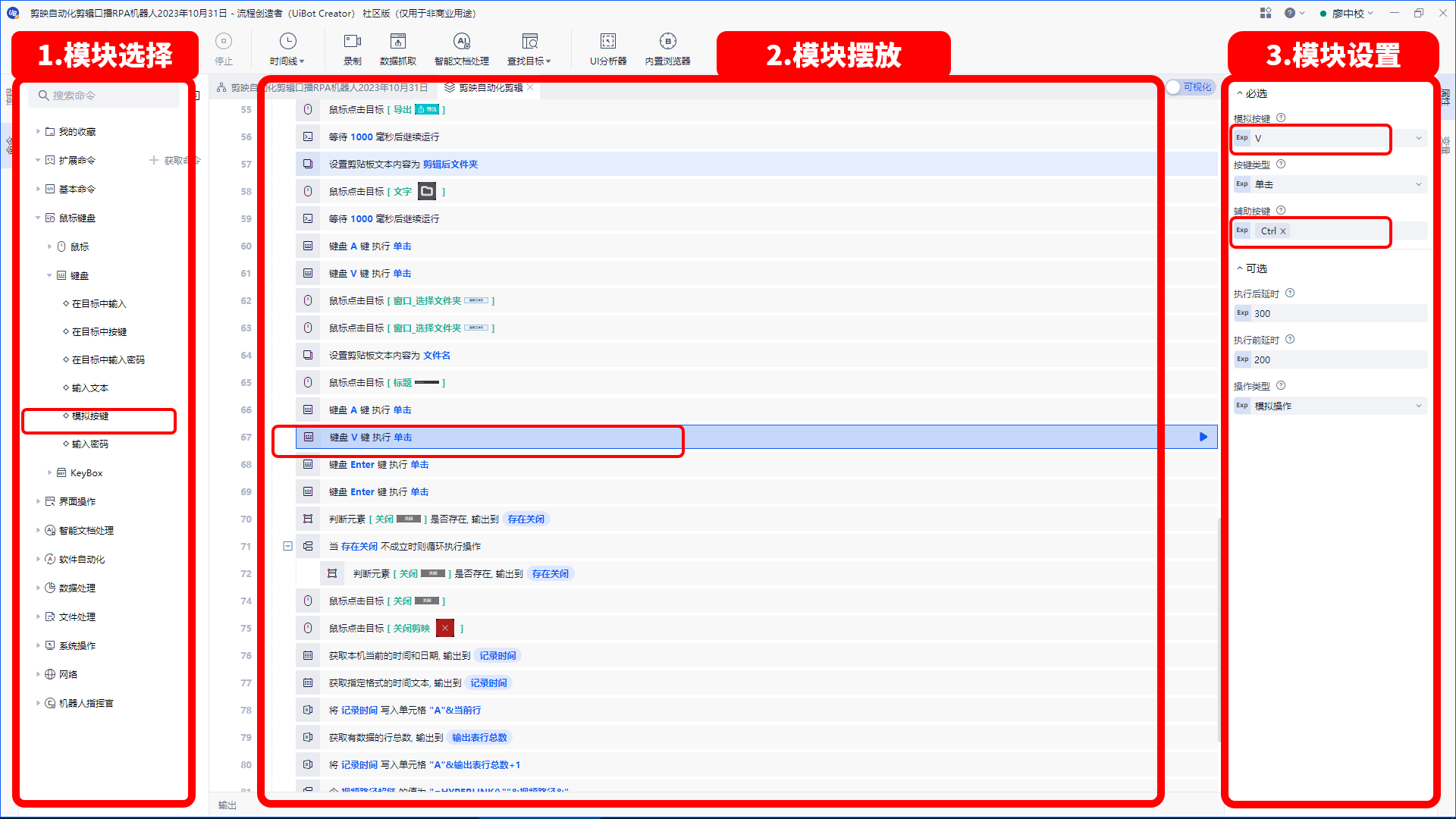Click the Exp toggle of 模拟按键 field
The height and width of the screenshot is (819, 1456).
pos(1242,138)
